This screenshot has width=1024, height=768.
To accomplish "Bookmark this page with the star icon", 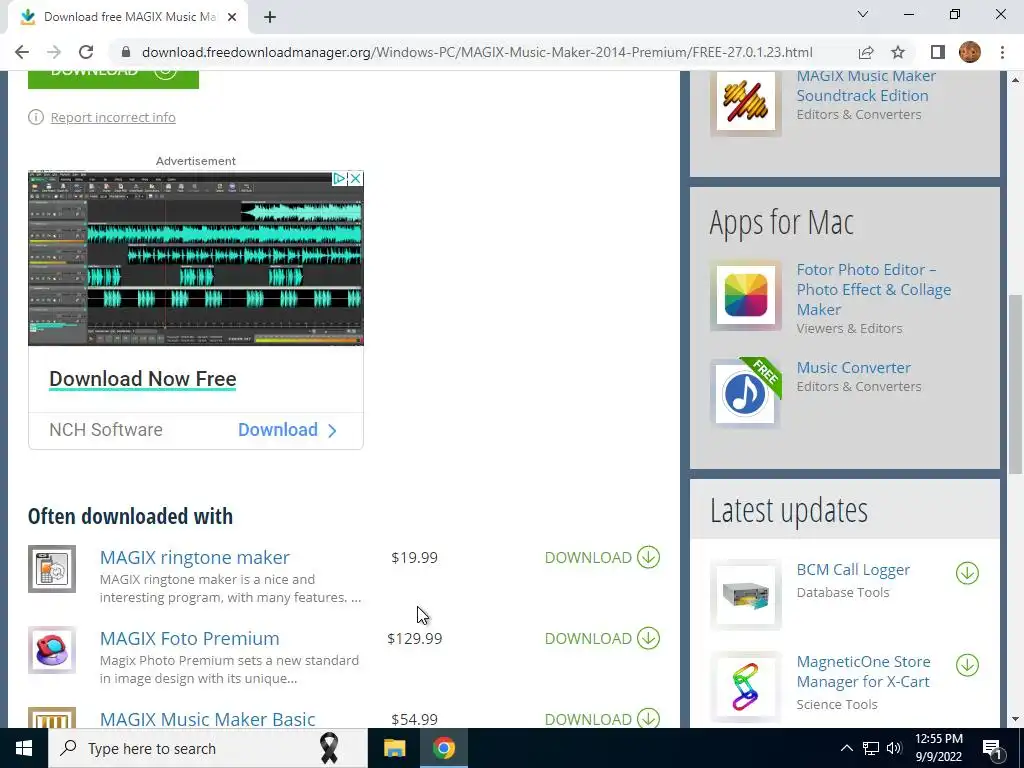I will click(898, 52).
